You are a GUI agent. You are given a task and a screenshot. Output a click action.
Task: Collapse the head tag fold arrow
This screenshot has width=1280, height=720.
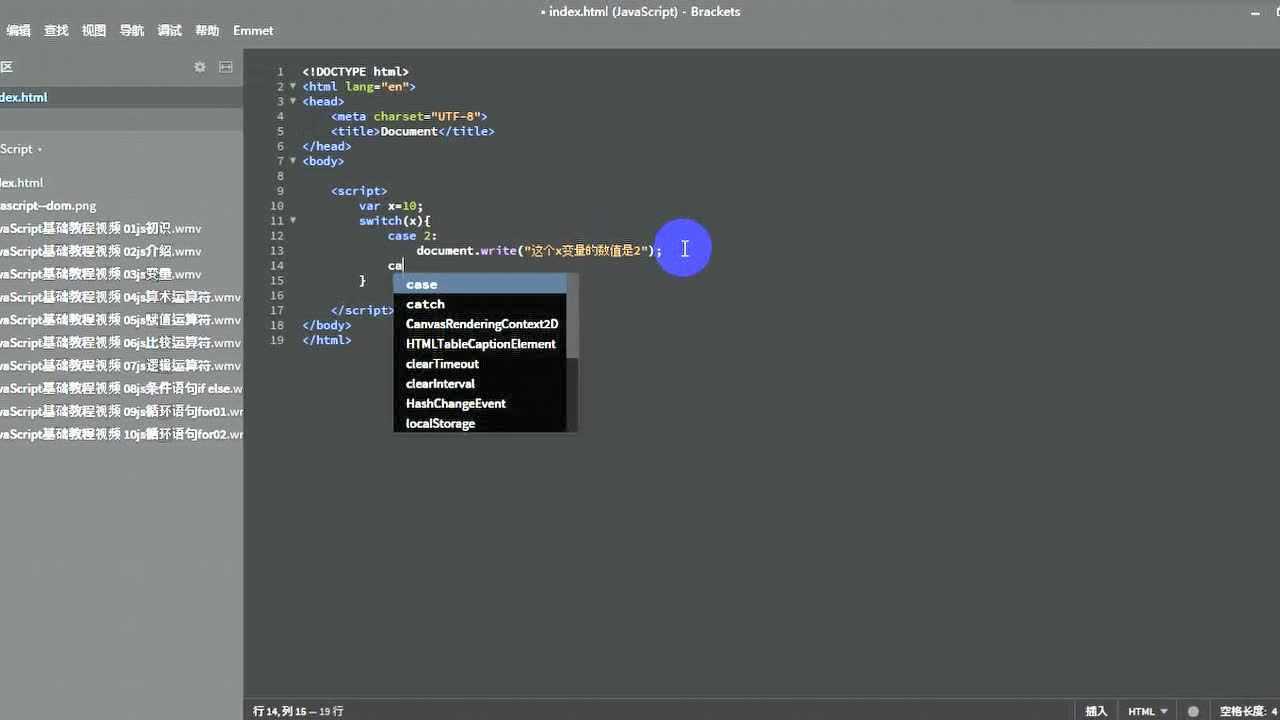click(293, 102)
